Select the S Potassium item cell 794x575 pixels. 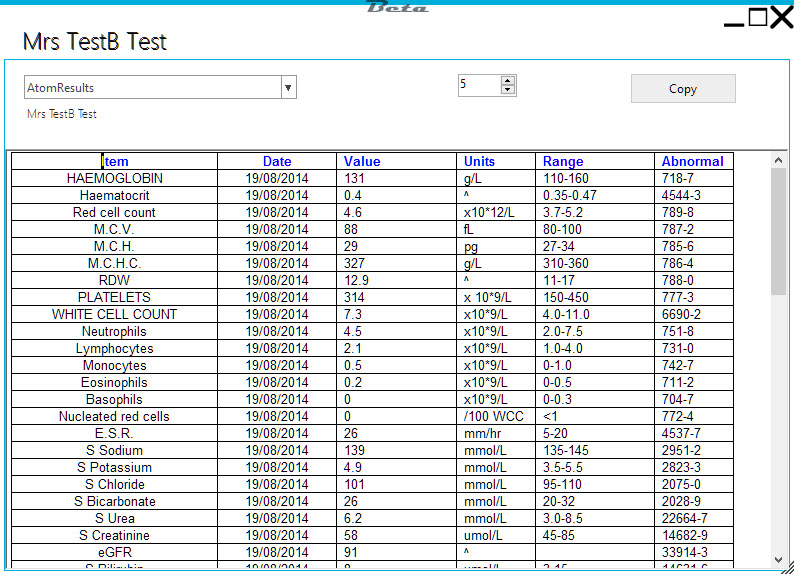pos(114,467)
